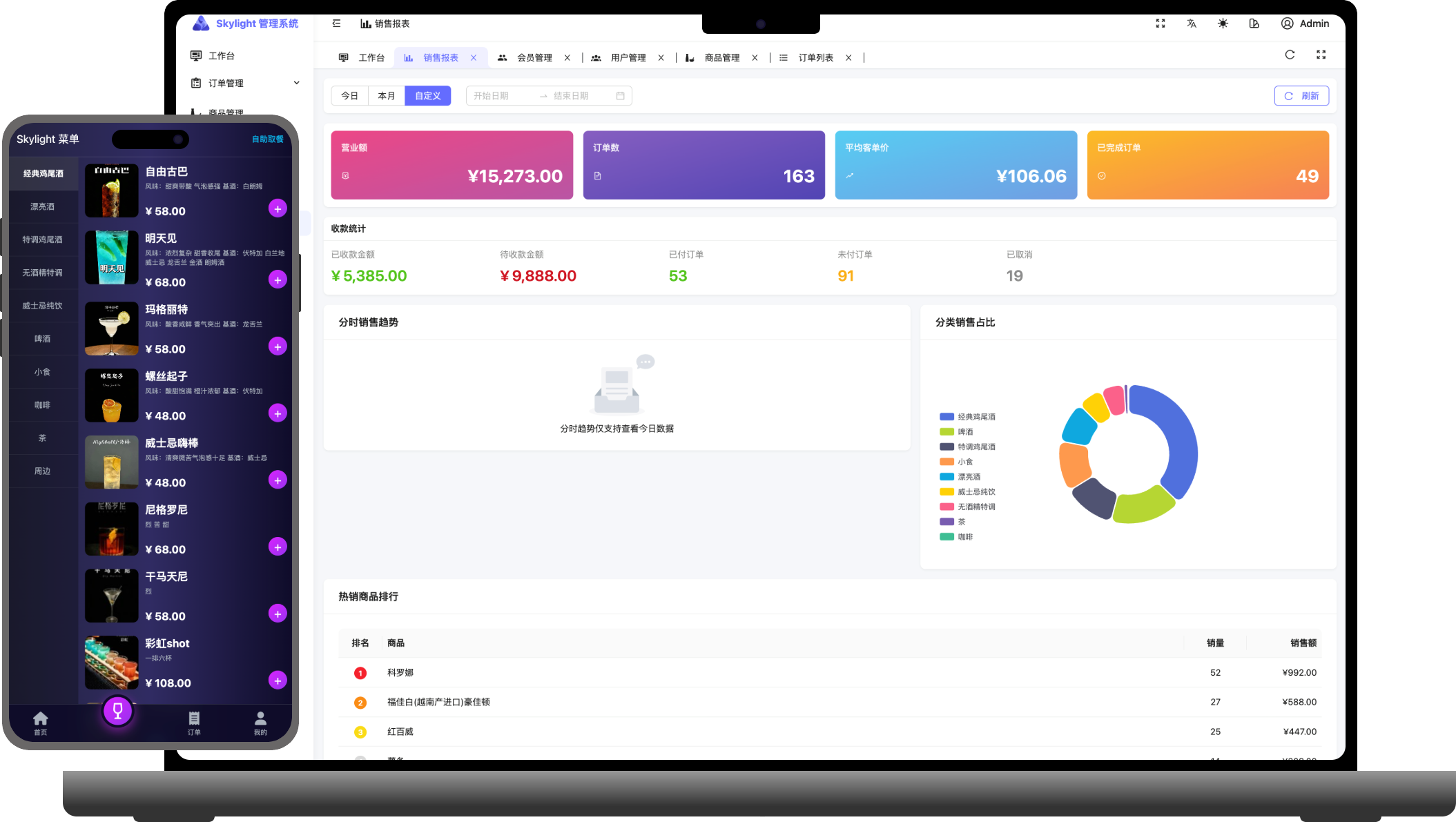Switch to the 商品管理 tab
Viewport: 1456px width, 822px height.
[721, 58]
